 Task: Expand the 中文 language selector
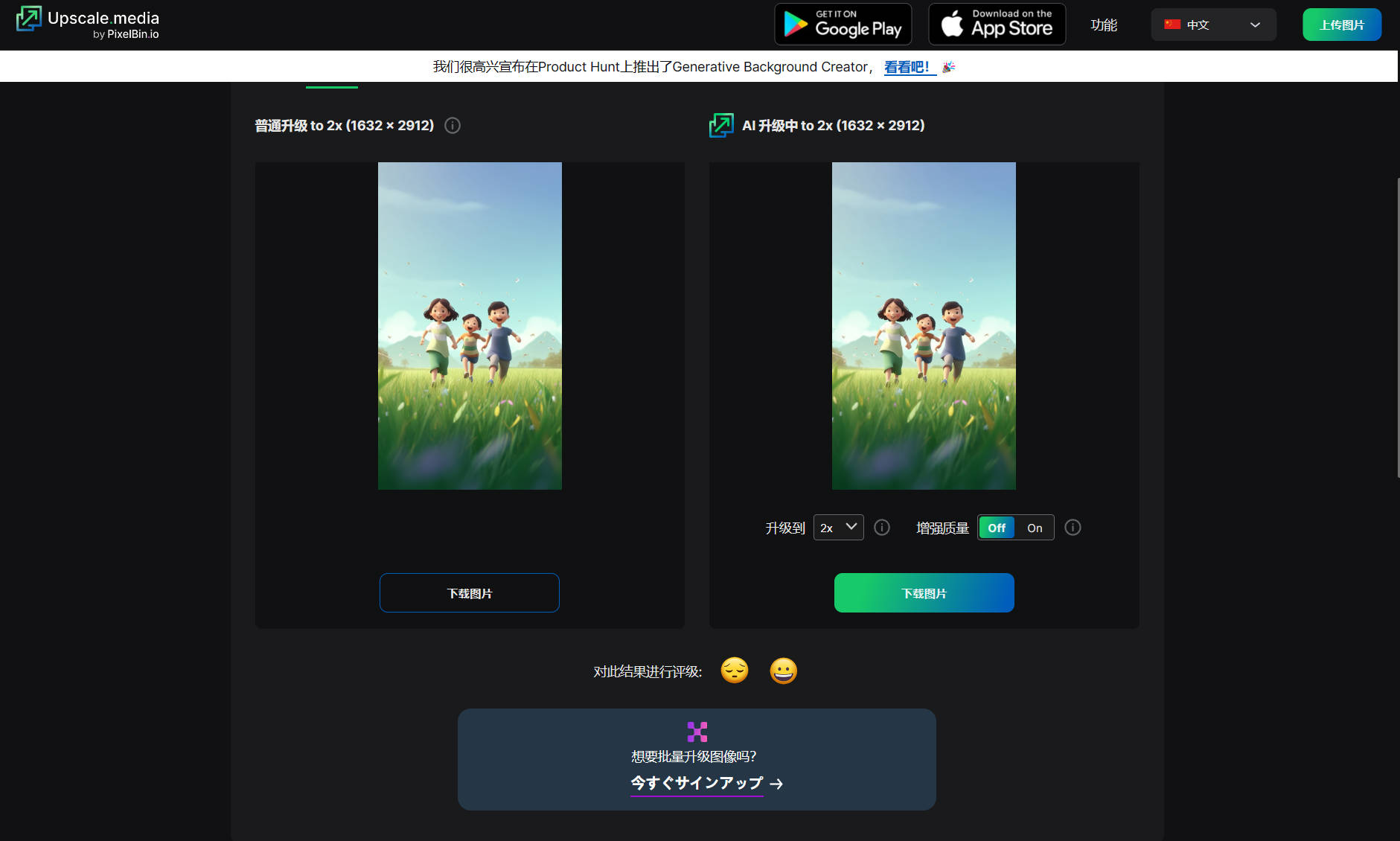coord(1213,25)
